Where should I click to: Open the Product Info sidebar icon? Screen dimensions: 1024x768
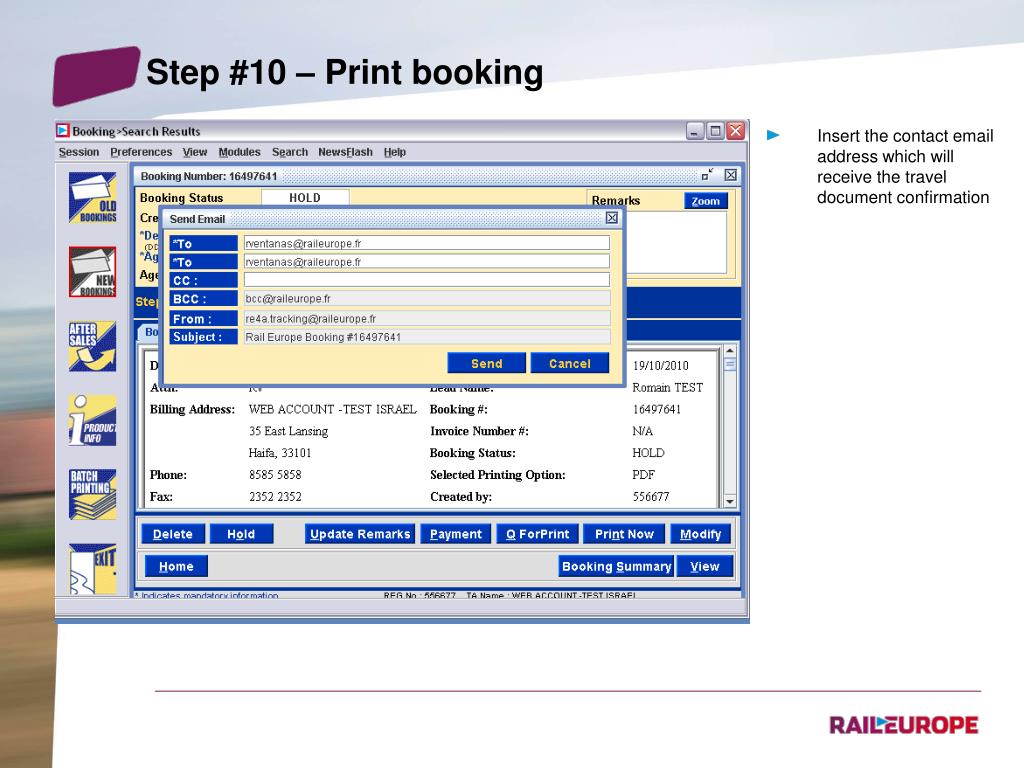pyautogui.click(x=93, y=421)
